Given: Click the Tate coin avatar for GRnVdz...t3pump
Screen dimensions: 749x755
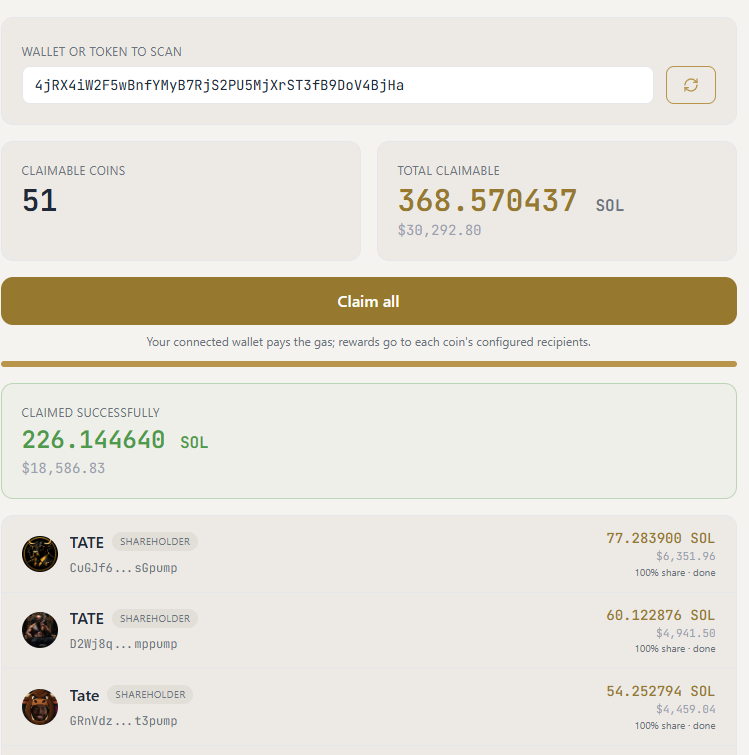Looking at the screenshot, I should (x=40, y=707).
